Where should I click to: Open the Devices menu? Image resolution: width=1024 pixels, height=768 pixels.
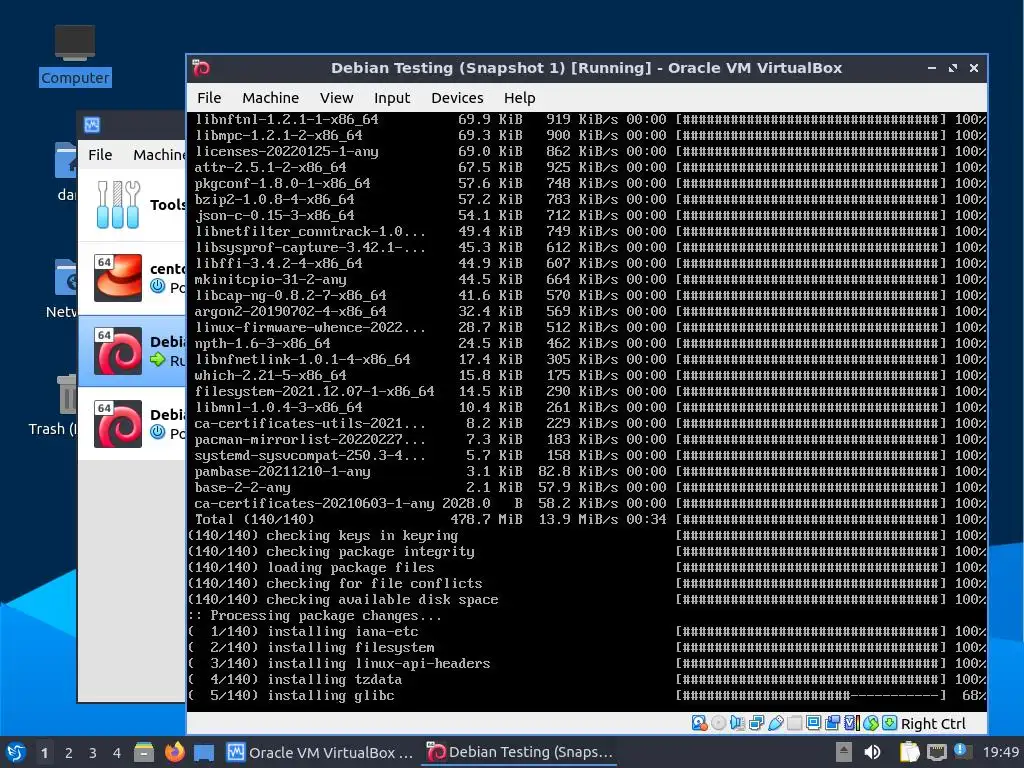457,98
